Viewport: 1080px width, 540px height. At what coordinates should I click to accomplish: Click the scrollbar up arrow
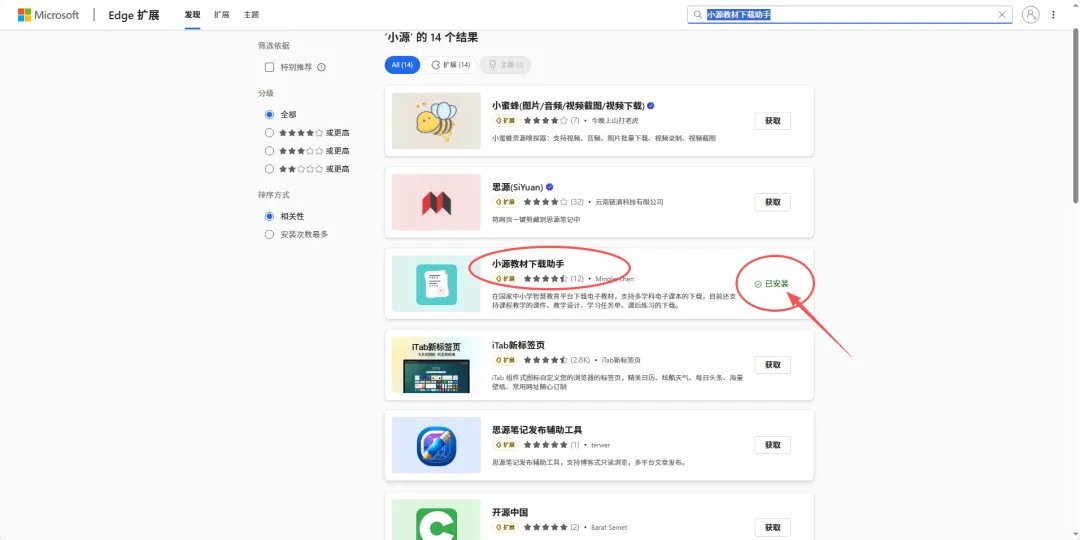(x=1075, y=4)
